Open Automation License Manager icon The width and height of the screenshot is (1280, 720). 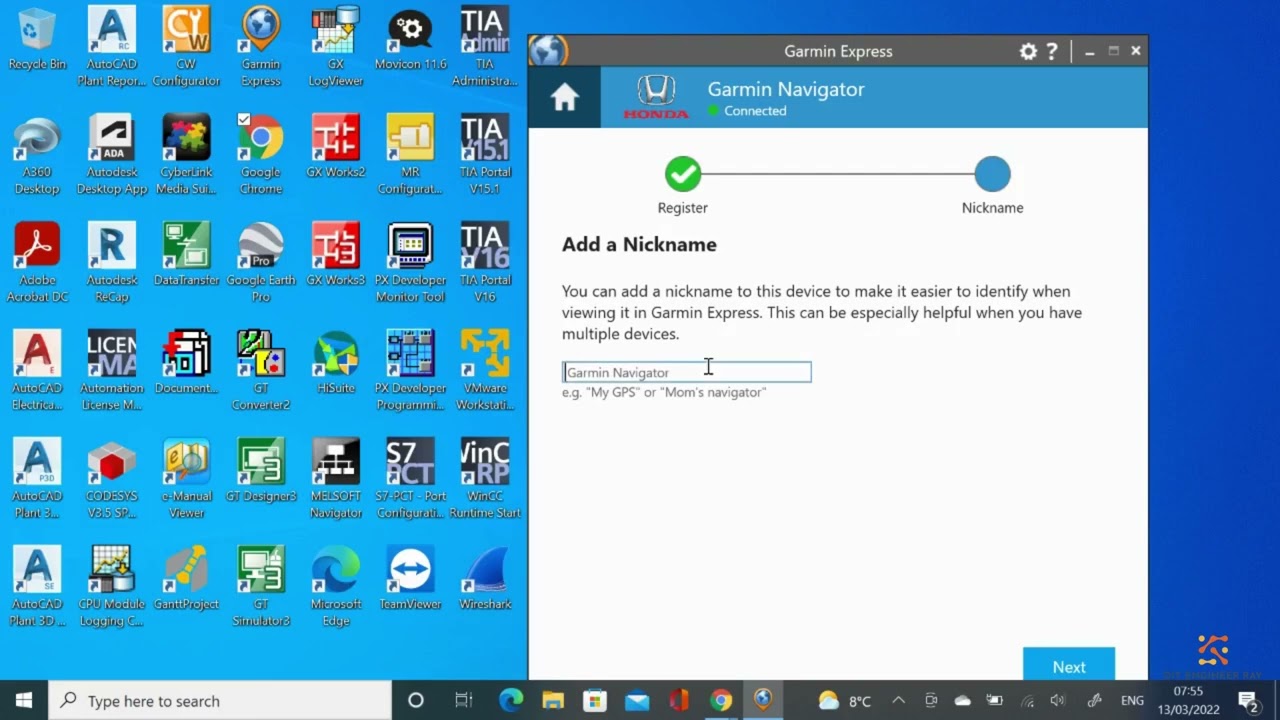[112, 371]
